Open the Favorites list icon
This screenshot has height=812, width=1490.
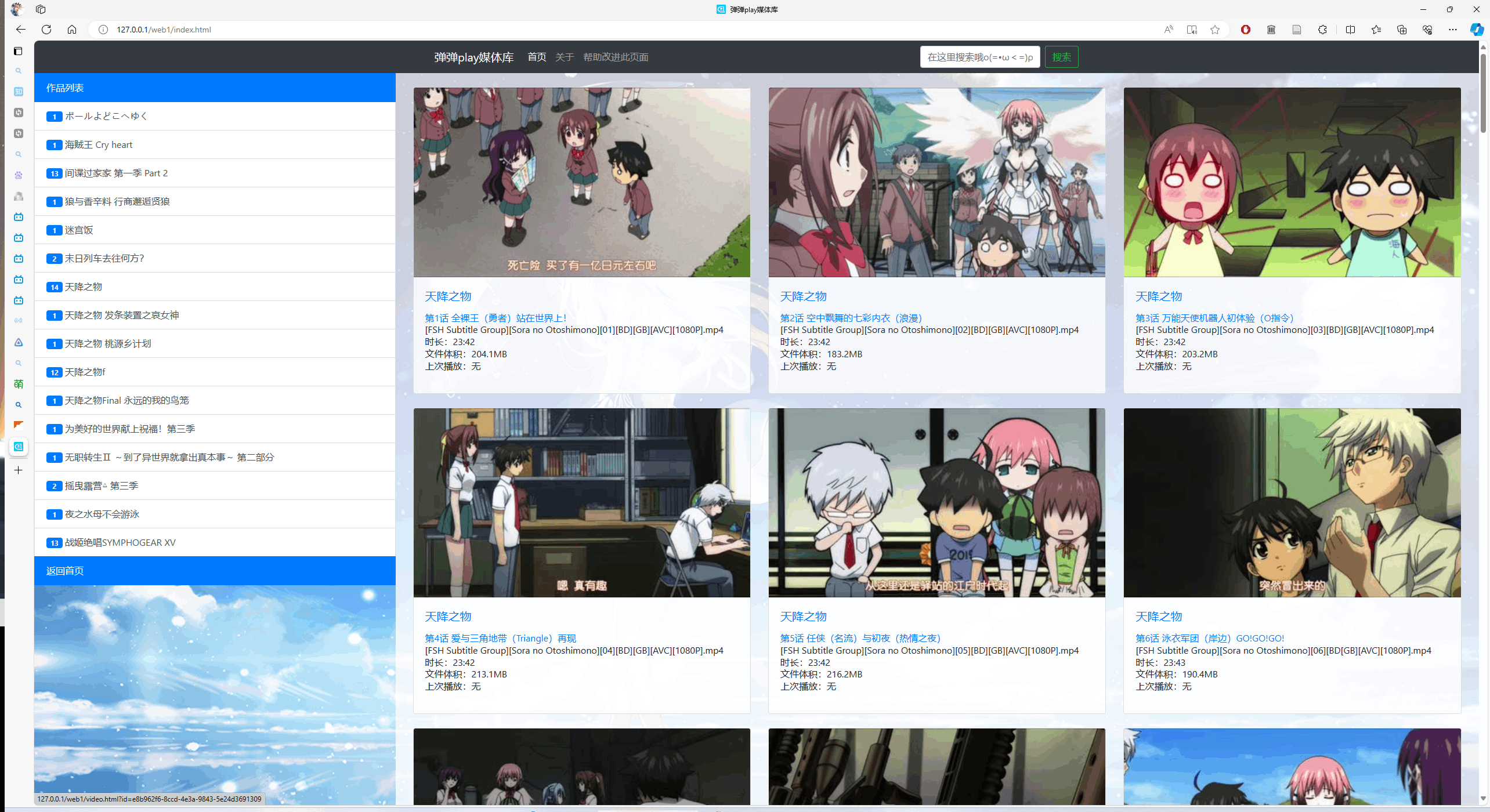[1376, 30]
